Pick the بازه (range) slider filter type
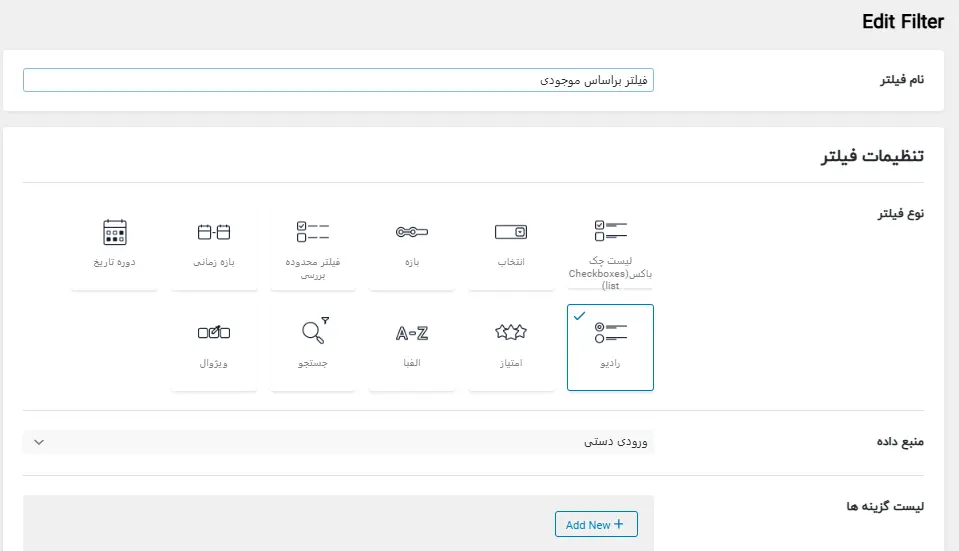 (x=412, y=247)
